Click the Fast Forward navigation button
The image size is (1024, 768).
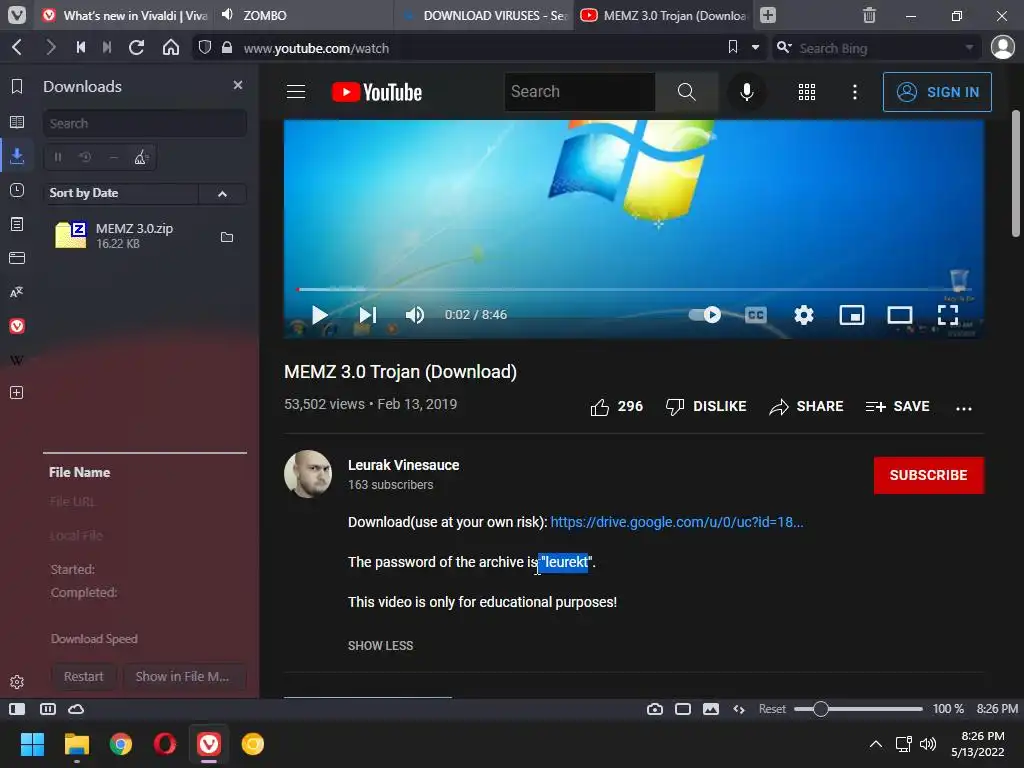tap(107, 47)
